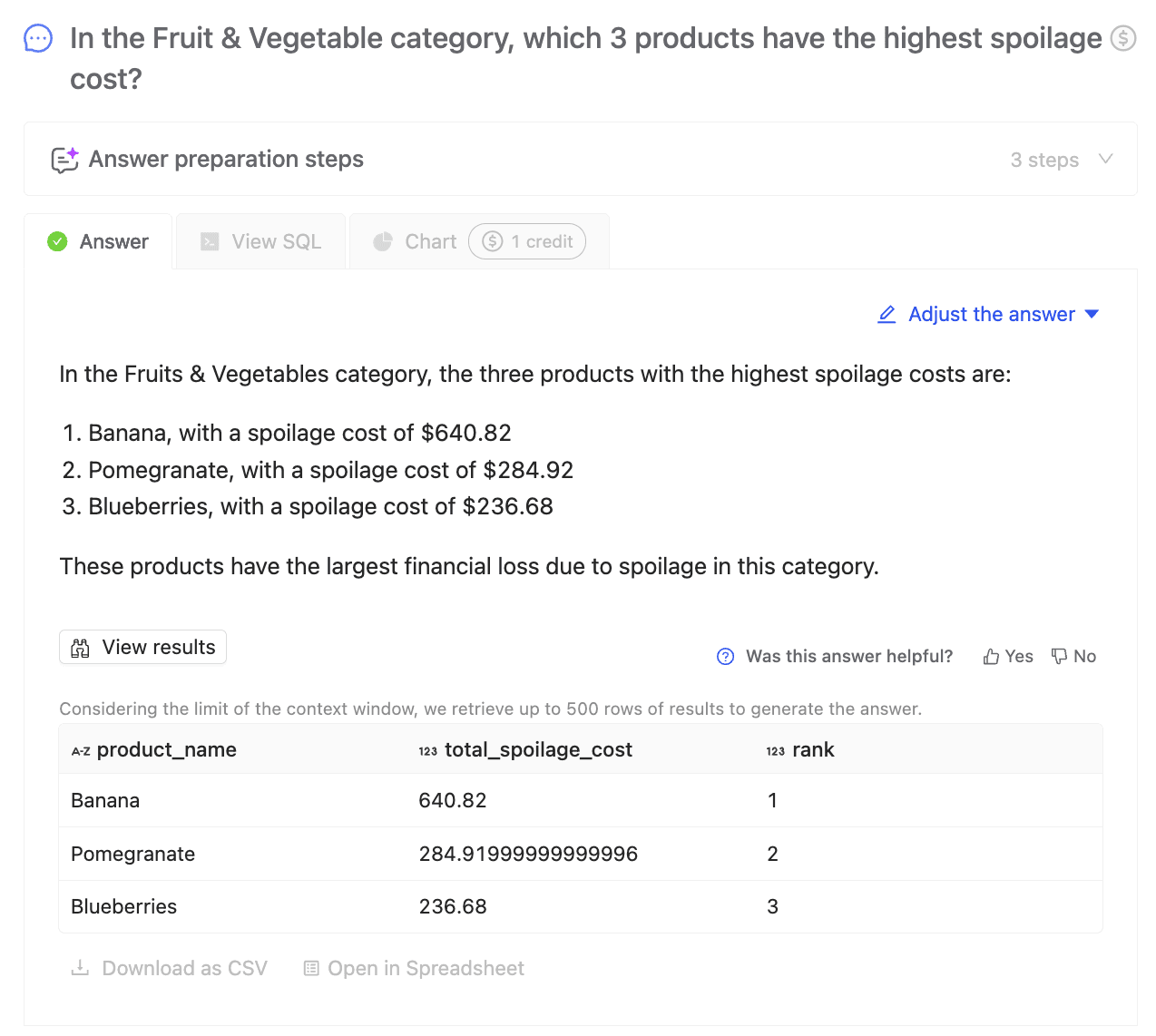Click the binoculars icon in View results
The height and width of the screenshot is (1036, 1156).
(81, 648)
